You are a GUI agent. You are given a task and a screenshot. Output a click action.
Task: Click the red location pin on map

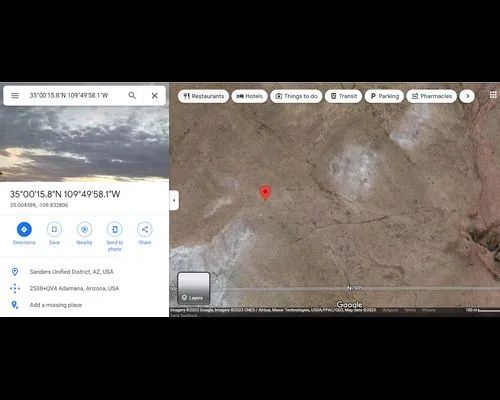pos(265,192)
